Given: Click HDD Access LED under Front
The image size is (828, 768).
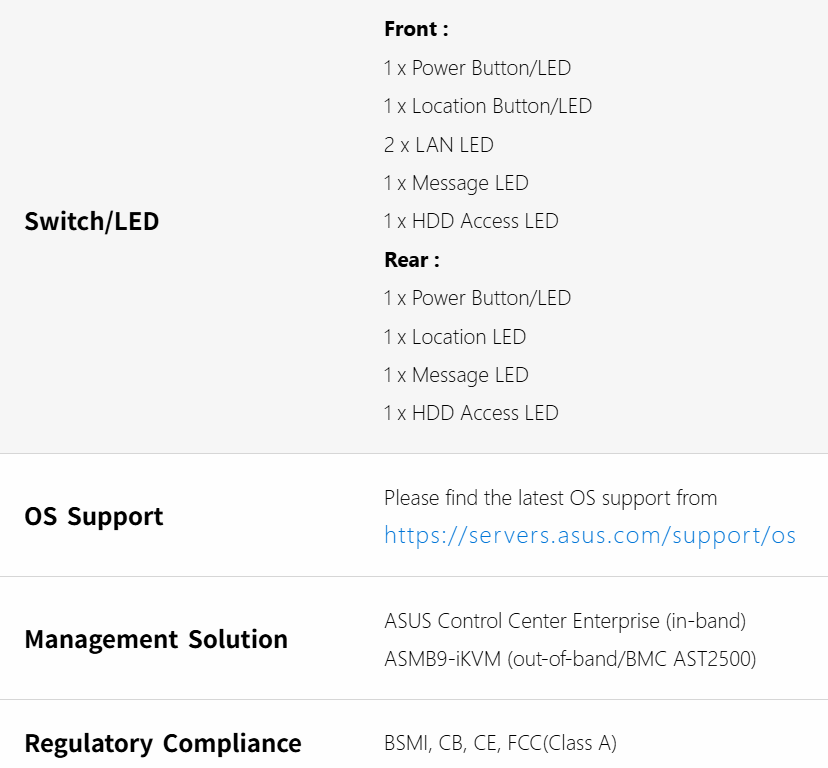Looking at the screenshot, I should [471, 222].
